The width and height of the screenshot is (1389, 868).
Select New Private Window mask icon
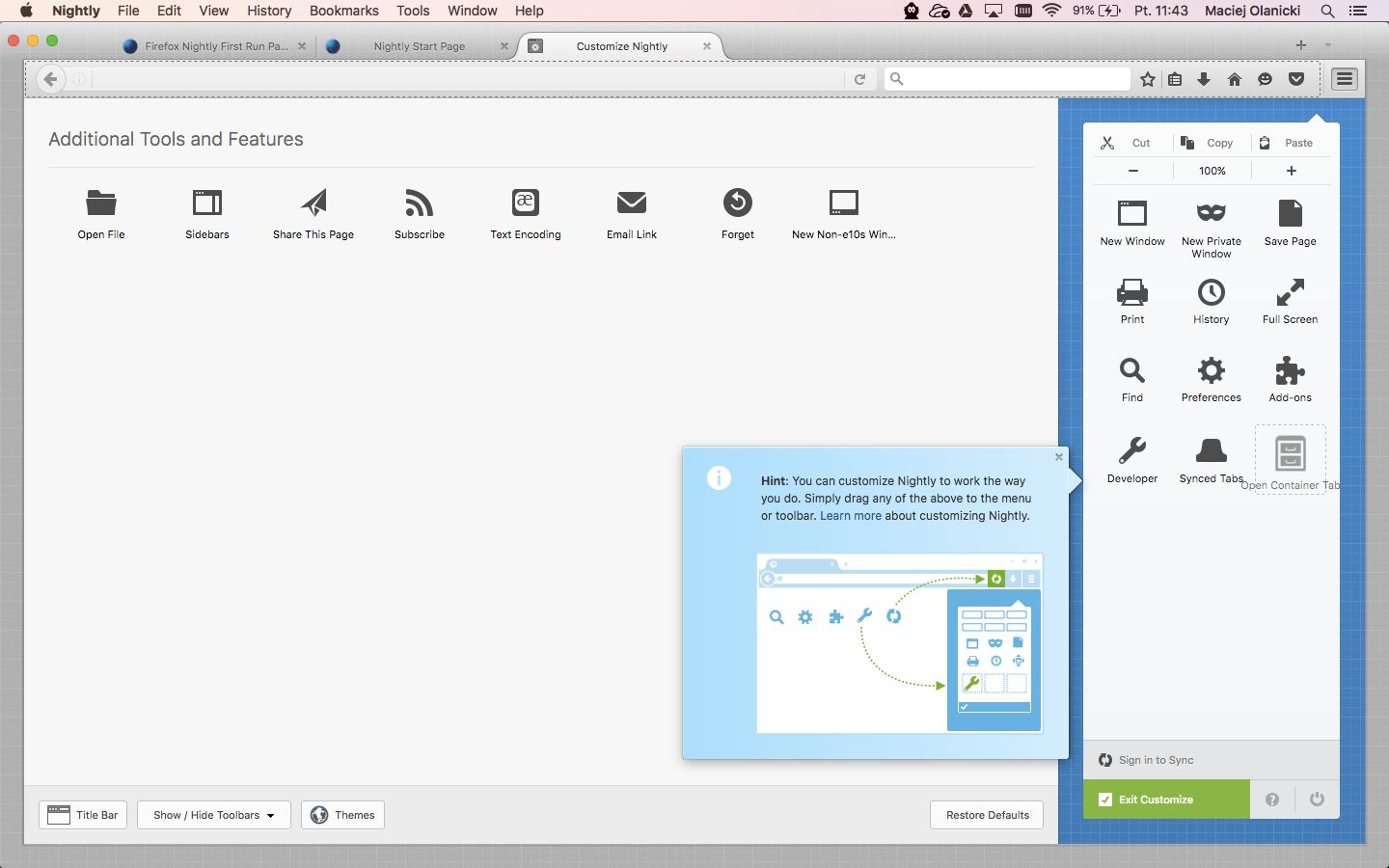1212,212
